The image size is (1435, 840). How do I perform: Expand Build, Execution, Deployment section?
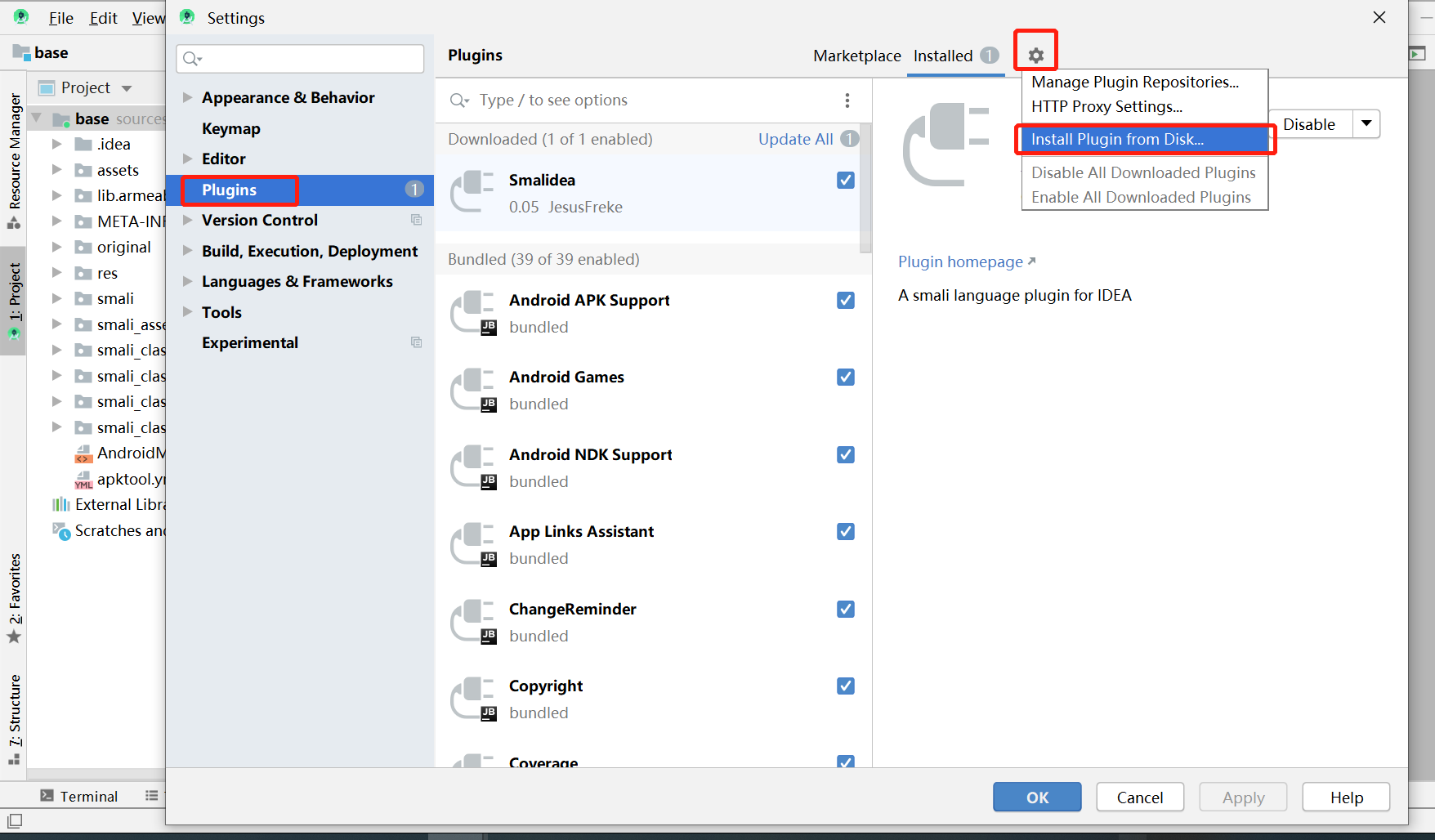pyautogui.click(x=187, y=251)
